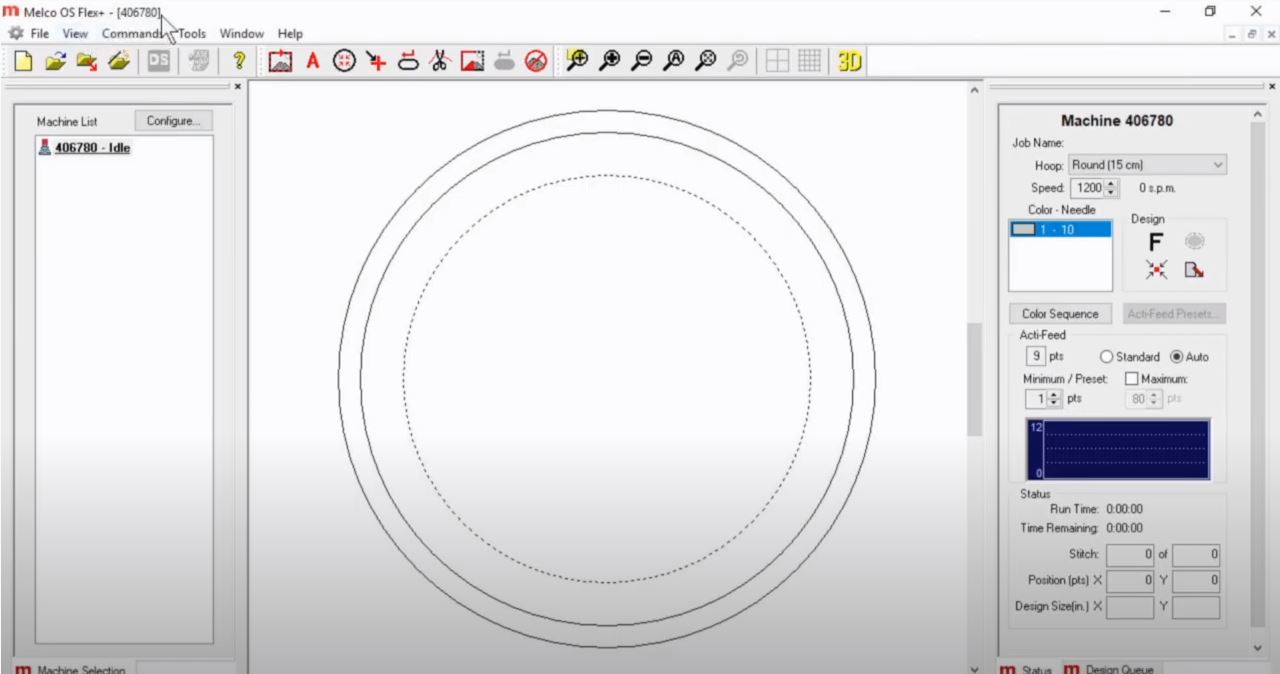Image resolution: width=1280 pixels, height=674 pixels.
Task: Open the Hoop dropdown Round (15 cm)
Action: (x=1147, y=165)
